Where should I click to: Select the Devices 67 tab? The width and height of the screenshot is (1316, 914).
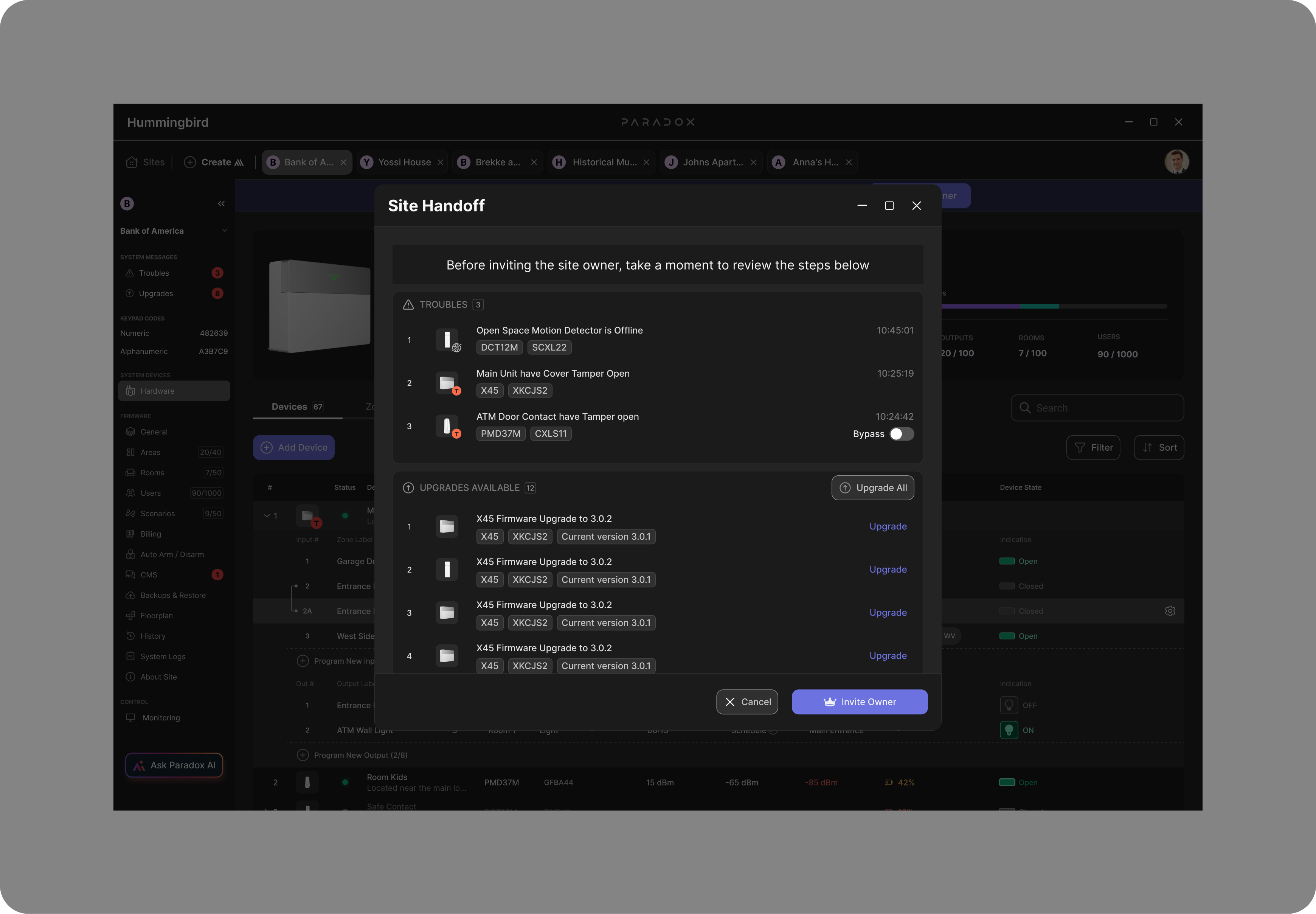(x=297, y=407)
